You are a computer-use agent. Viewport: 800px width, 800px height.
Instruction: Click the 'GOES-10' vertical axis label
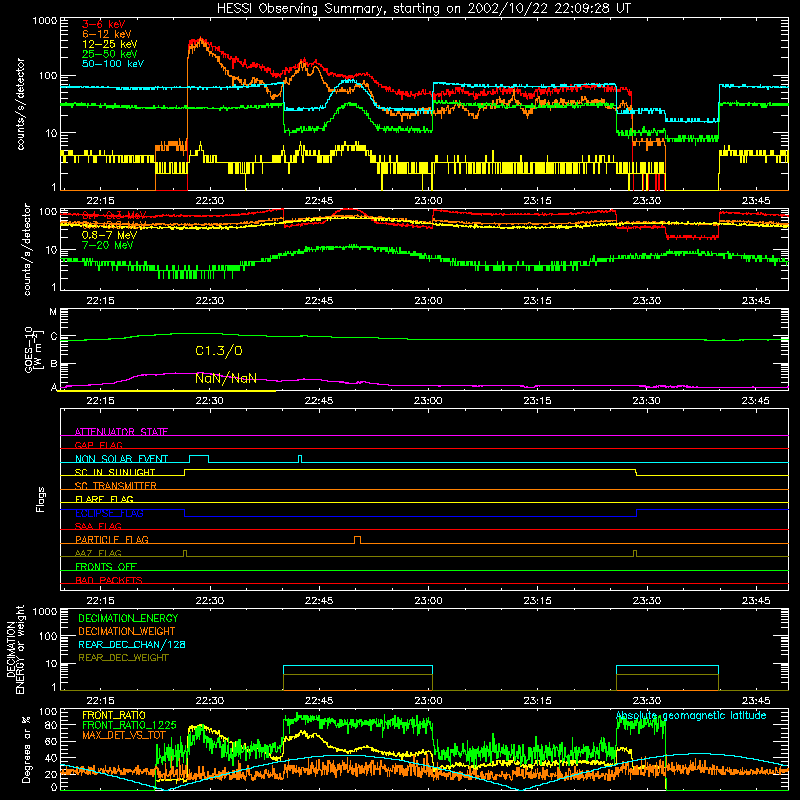point(32,349)
